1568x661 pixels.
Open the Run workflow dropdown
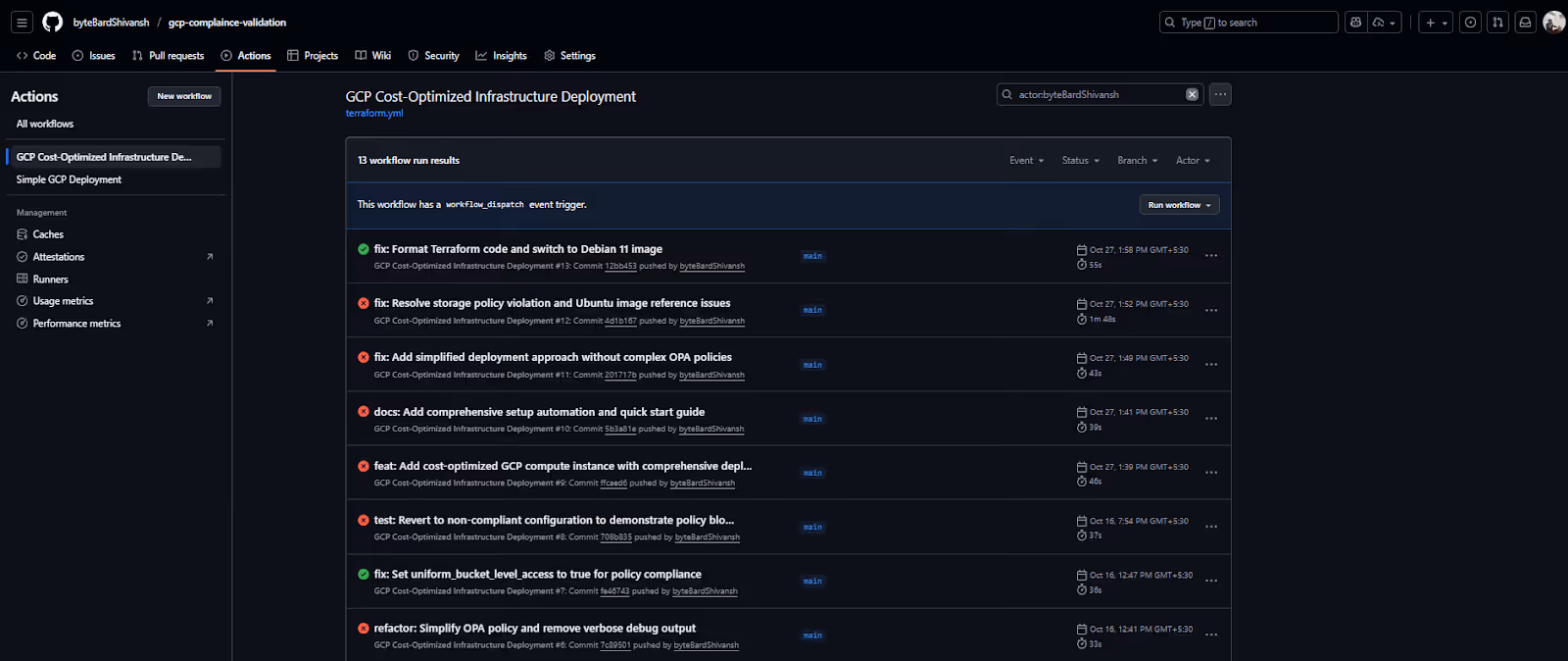click(x=1179, y=205)
